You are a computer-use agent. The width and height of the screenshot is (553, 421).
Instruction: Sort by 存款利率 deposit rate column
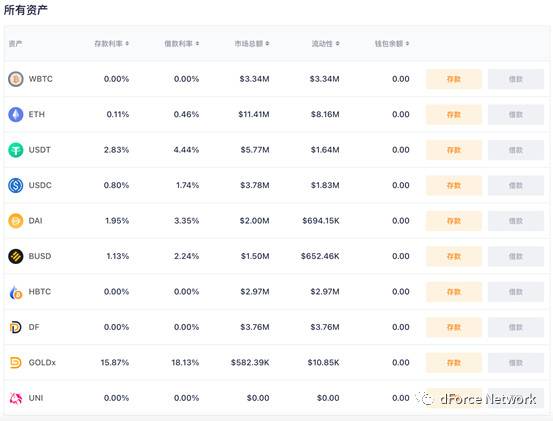click(x=111, y=44)
